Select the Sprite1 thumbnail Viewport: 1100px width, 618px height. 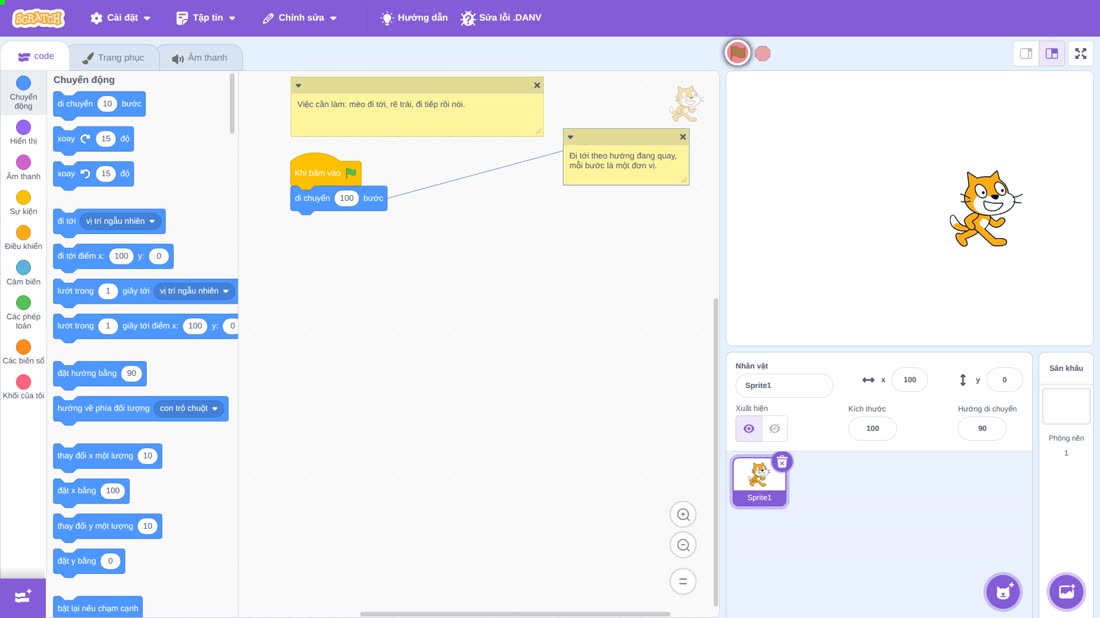[x=759, y=481]
